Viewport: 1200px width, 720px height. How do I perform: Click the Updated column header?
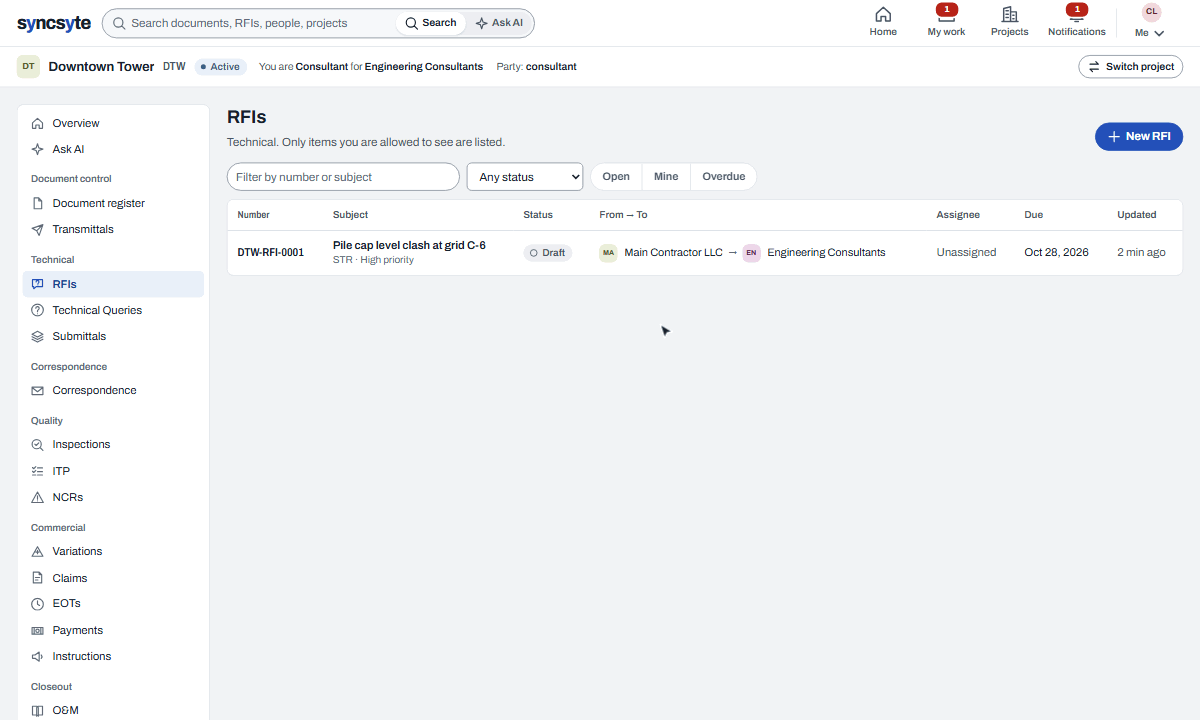point(1137,215)
